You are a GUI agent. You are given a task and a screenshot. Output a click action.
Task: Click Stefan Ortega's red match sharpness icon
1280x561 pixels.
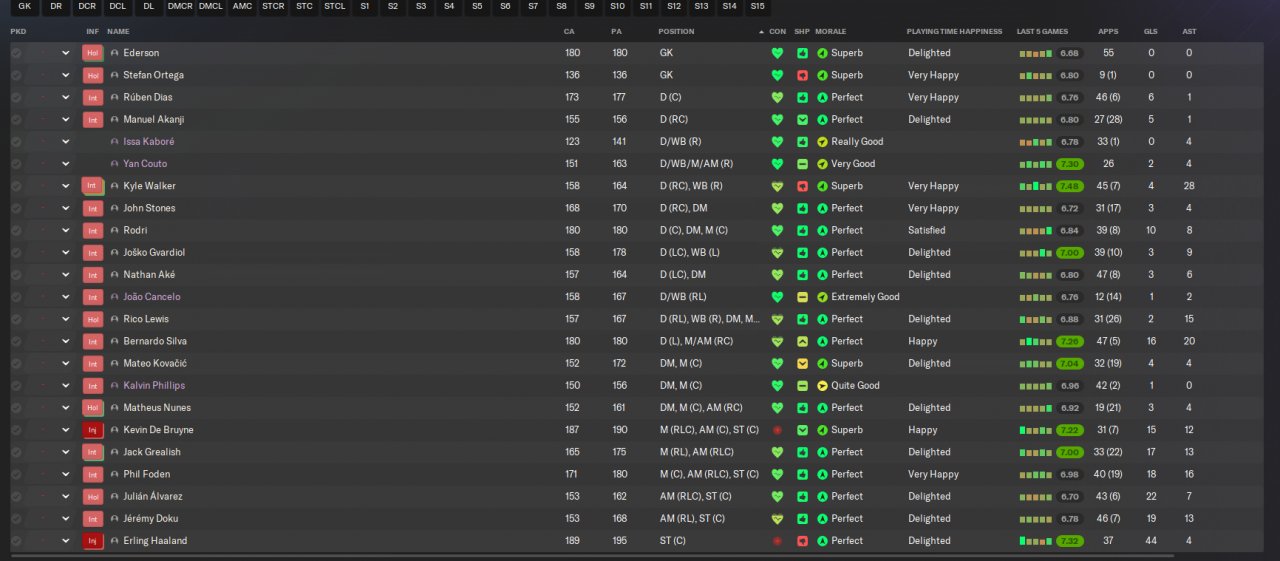tap(802, 75)
